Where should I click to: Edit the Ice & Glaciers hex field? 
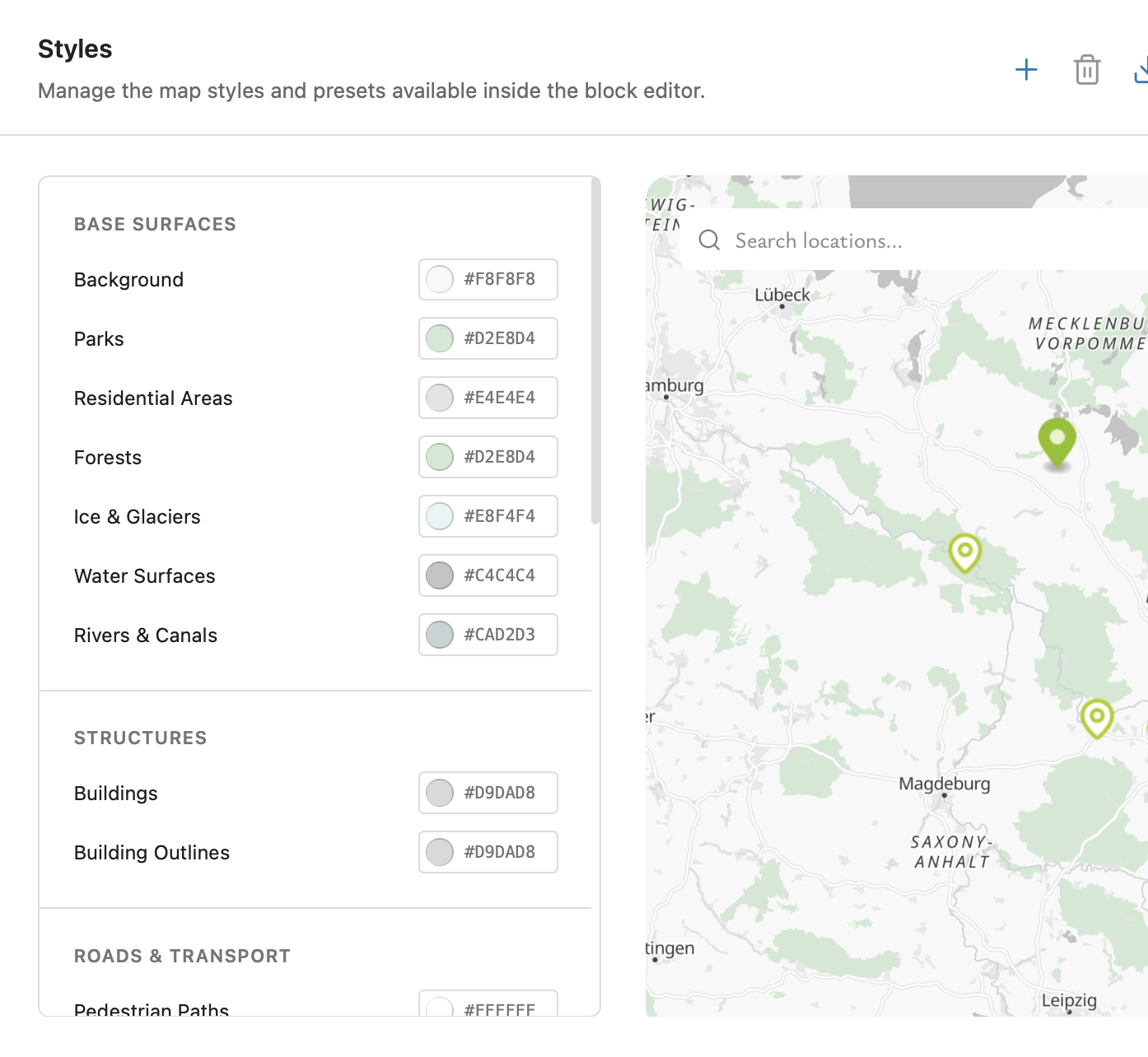(499, 517)
